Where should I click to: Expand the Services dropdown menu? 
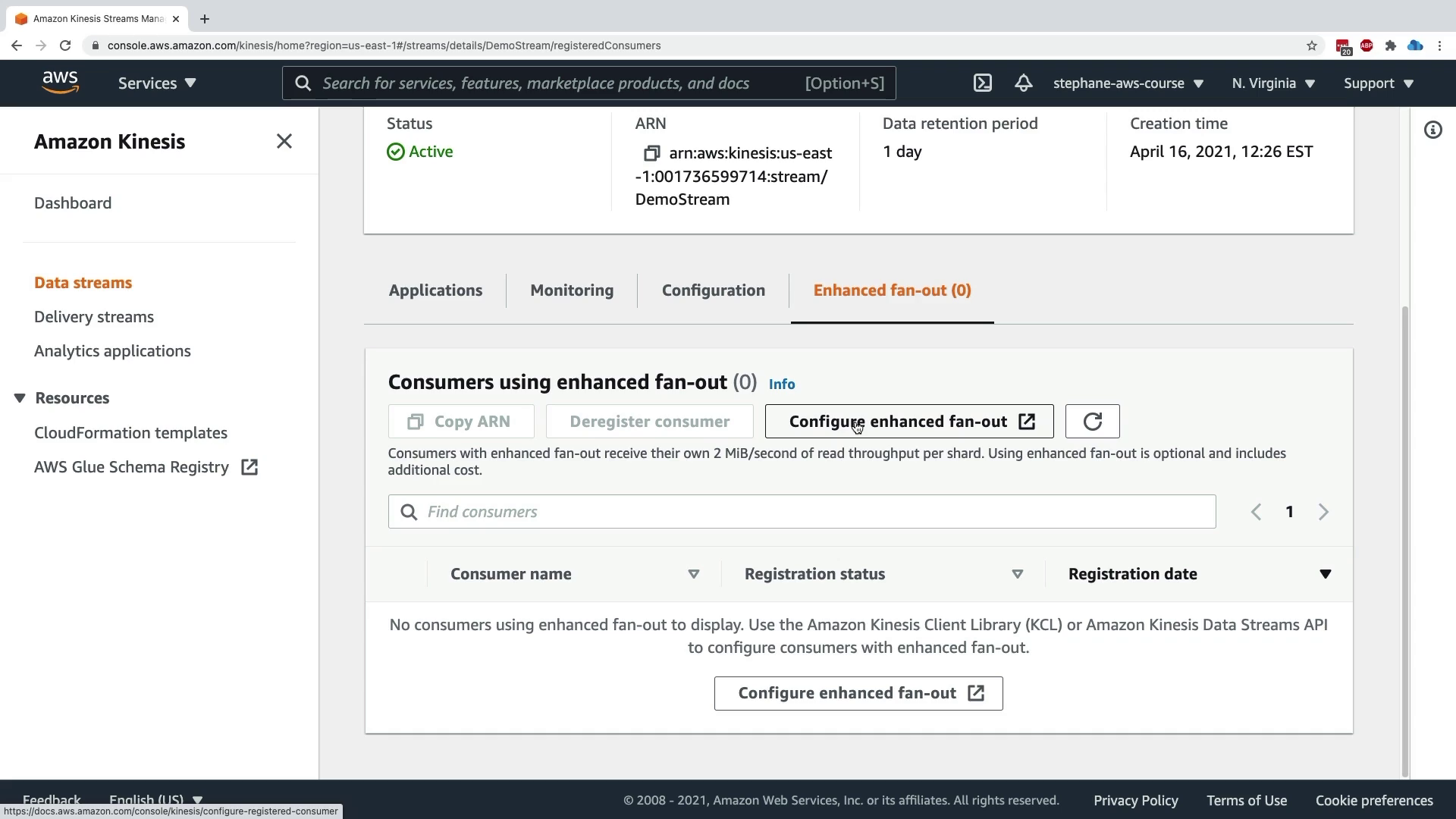[x=157, y=83]
